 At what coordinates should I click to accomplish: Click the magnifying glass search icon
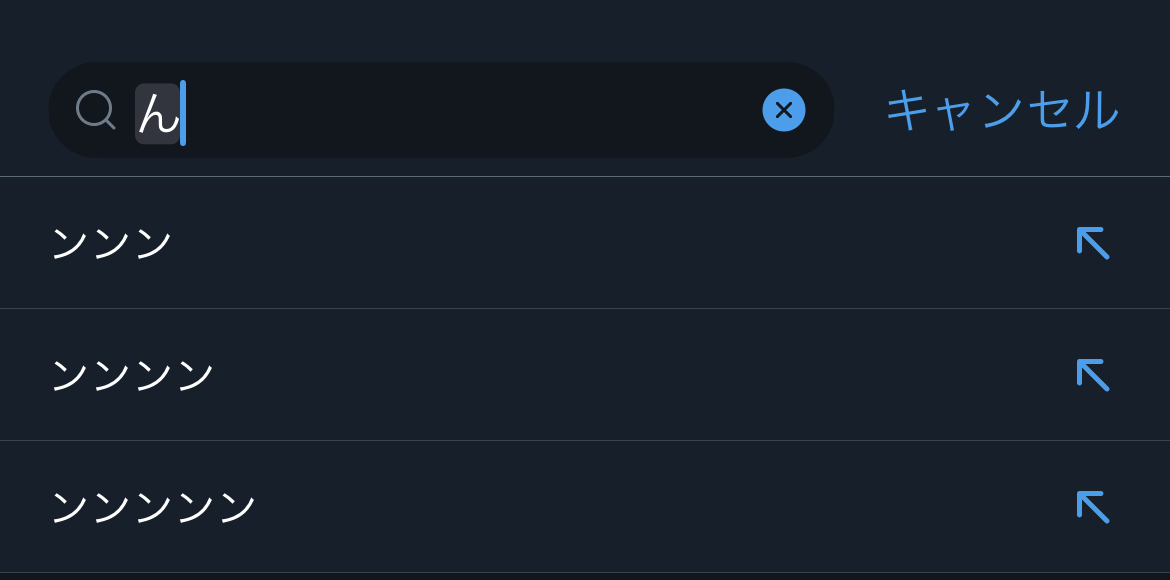pyautogui.click(x=95, y=110)
